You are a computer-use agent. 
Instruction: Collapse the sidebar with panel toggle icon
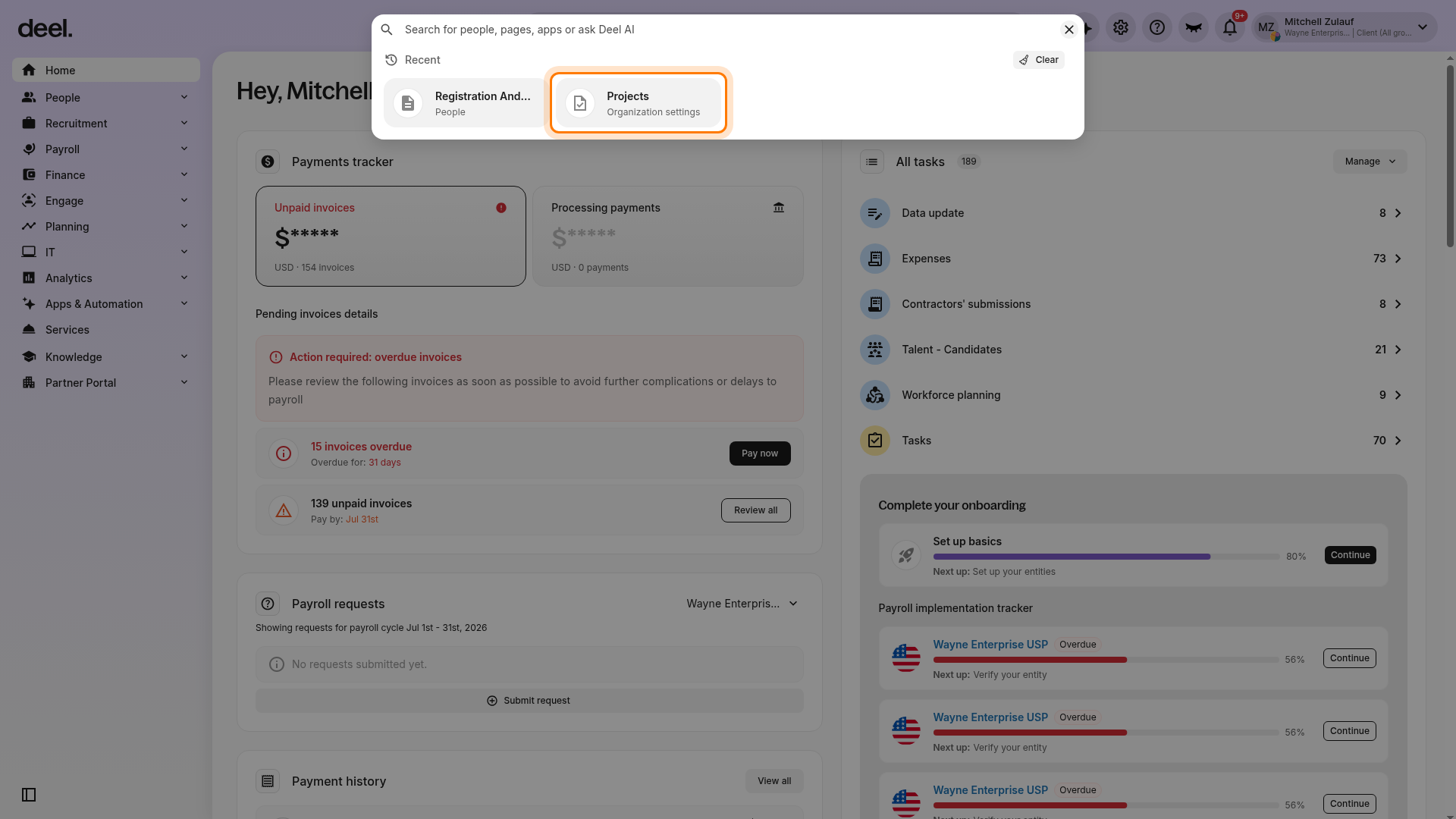point(29,795)
